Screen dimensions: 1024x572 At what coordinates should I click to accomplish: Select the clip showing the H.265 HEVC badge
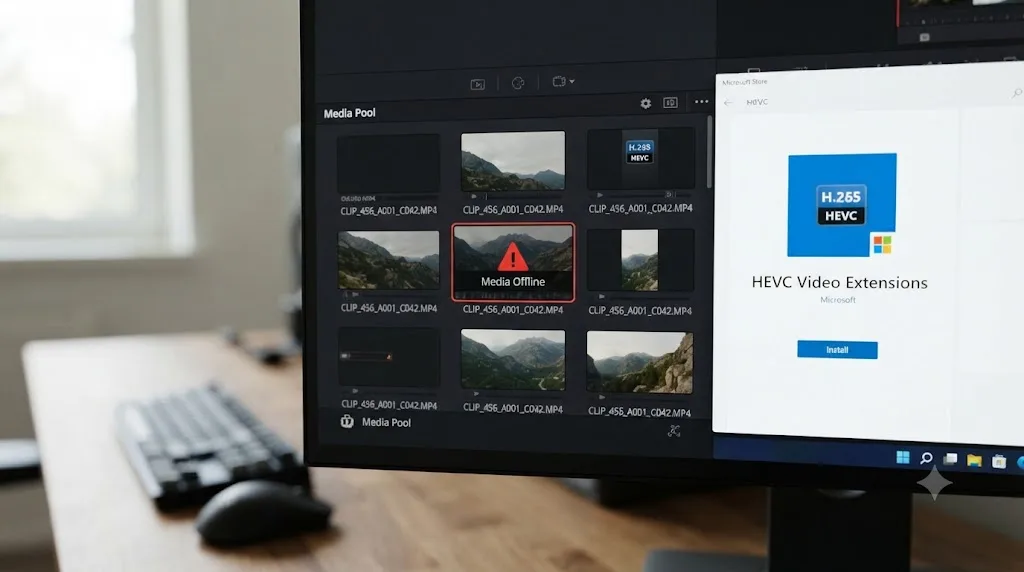click(640, 159)
